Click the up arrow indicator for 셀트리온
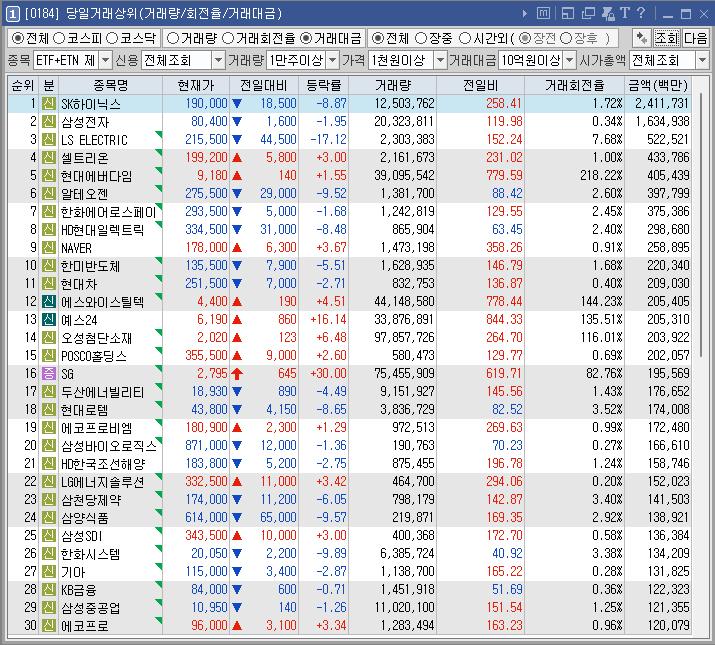715x645 pixels. [237, 158]
